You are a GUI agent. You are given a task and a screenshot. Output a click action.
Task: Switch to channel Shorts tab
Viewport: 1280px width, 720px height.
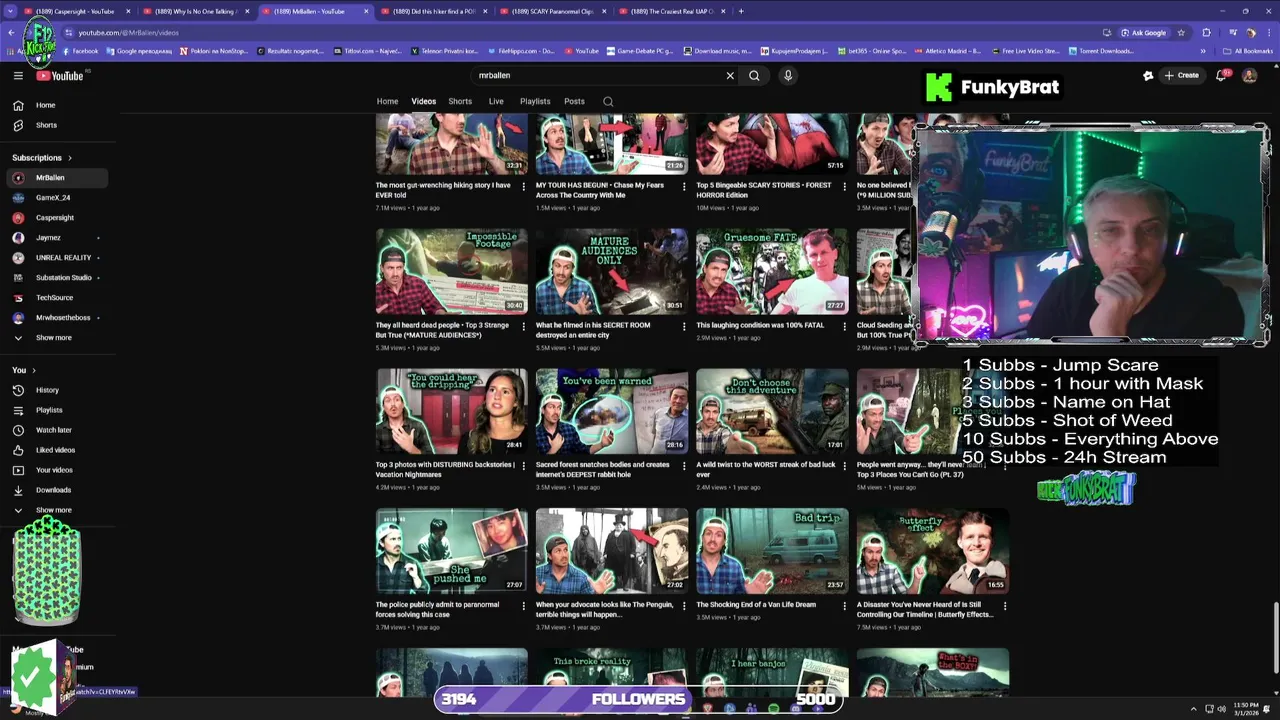(460, 101)
